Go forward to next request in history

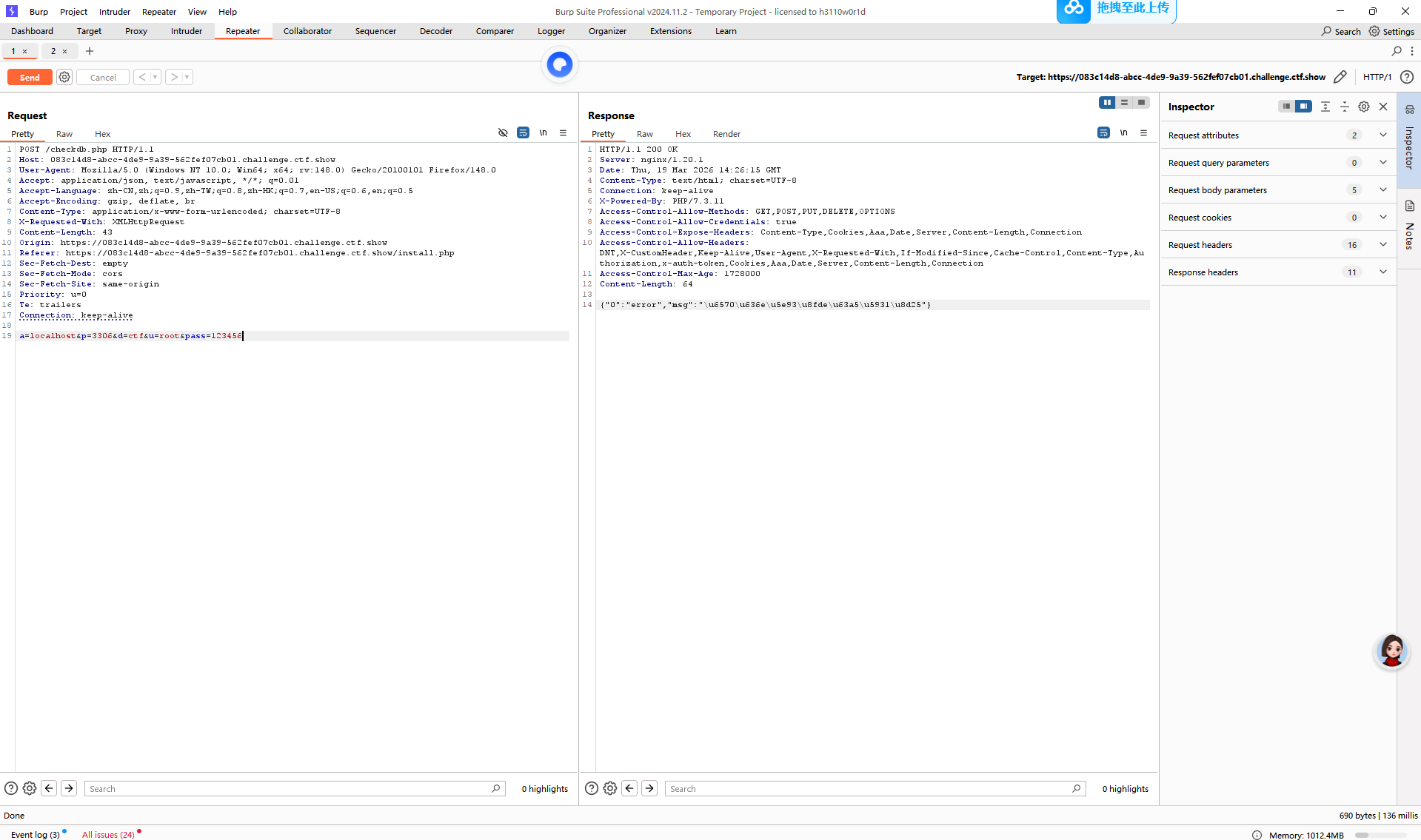174,77
